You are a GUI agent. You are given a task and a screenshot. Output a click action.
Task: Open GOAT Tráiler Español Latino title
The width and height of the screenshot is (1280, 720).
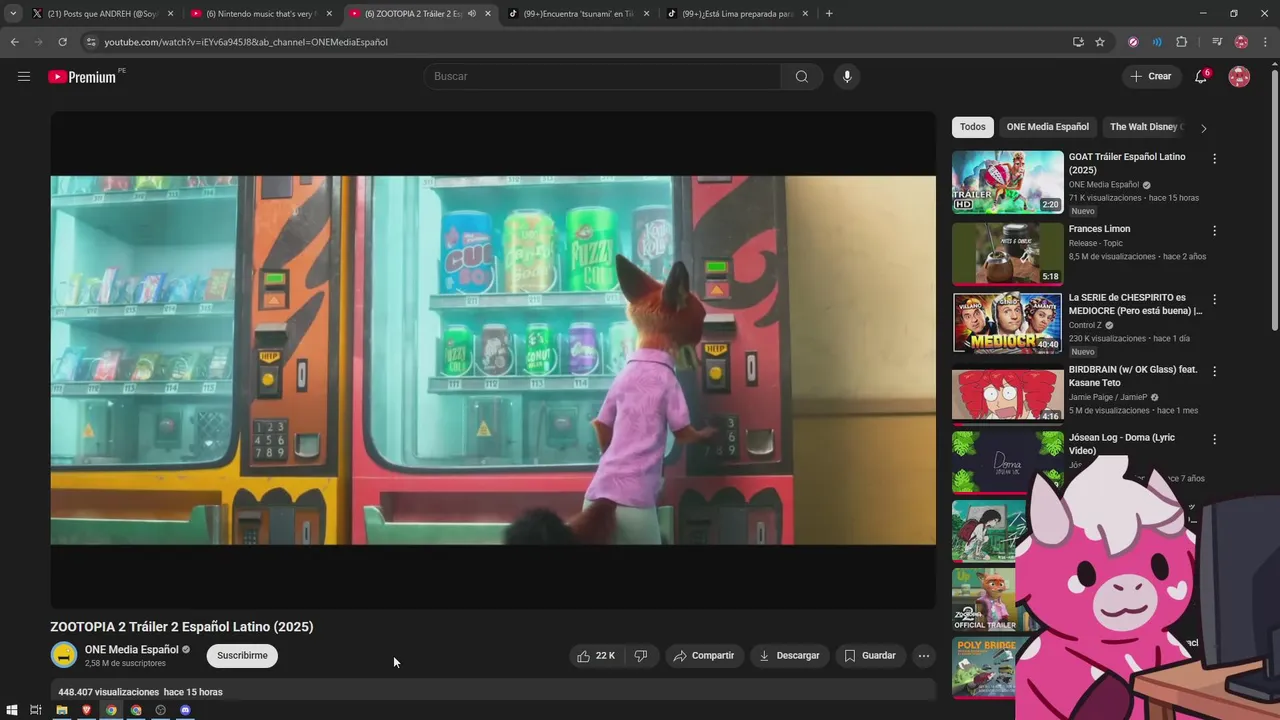pyautogui.click(x=1127, y=163)
